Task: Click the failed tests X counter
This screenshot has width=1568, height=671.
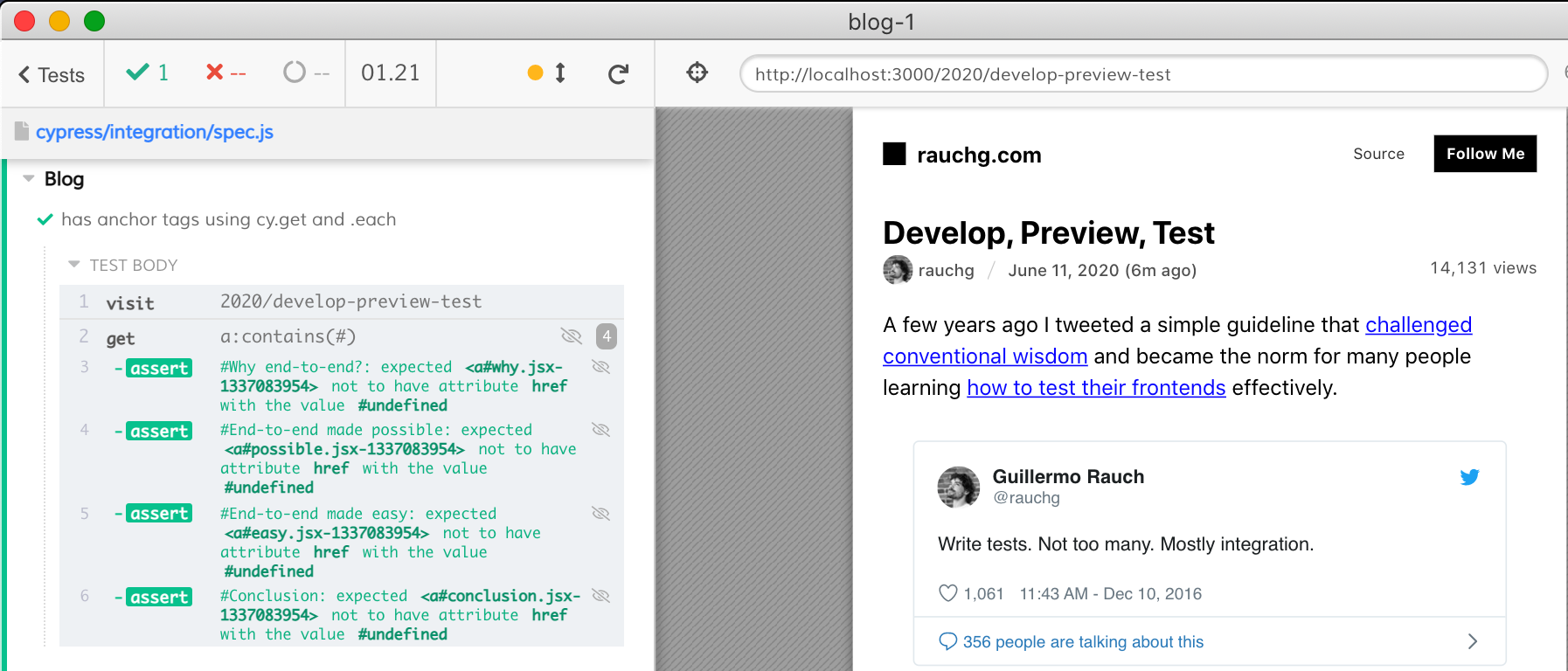Action: (x=225, y=73)
